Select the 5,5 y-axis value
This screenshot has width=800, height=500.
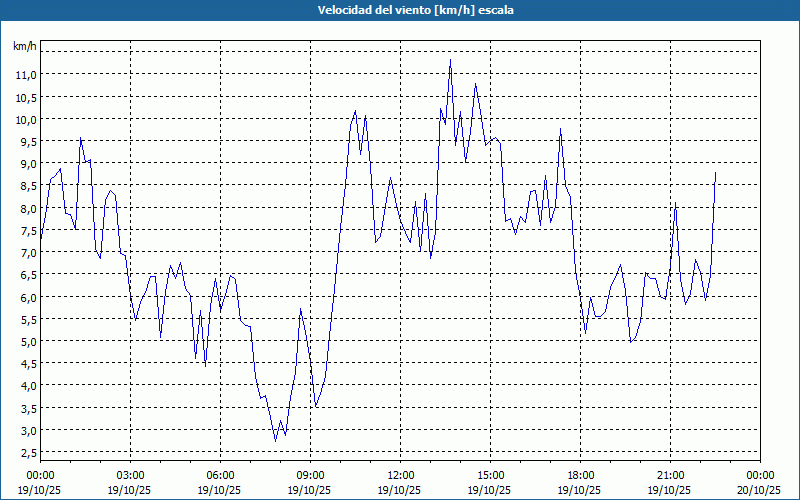click(x=26, y=319)
